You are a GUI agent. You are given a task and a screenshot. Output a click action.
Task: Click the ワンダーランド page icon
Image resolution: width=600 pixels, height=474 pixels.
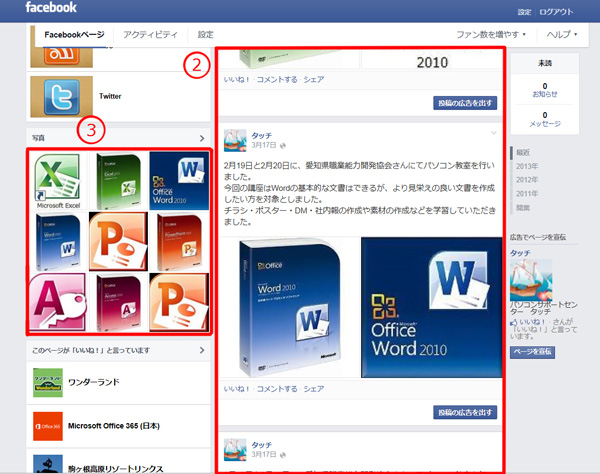[x=48, y=383]
